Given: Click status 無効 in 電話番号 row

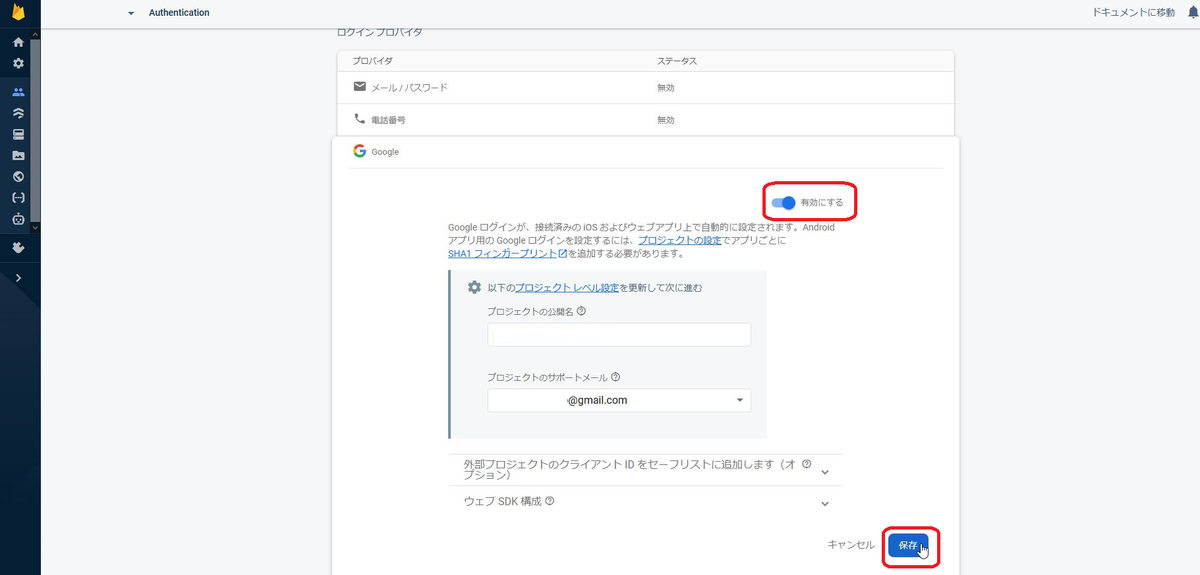Looking at the screenshot, I should click(666, 120).
